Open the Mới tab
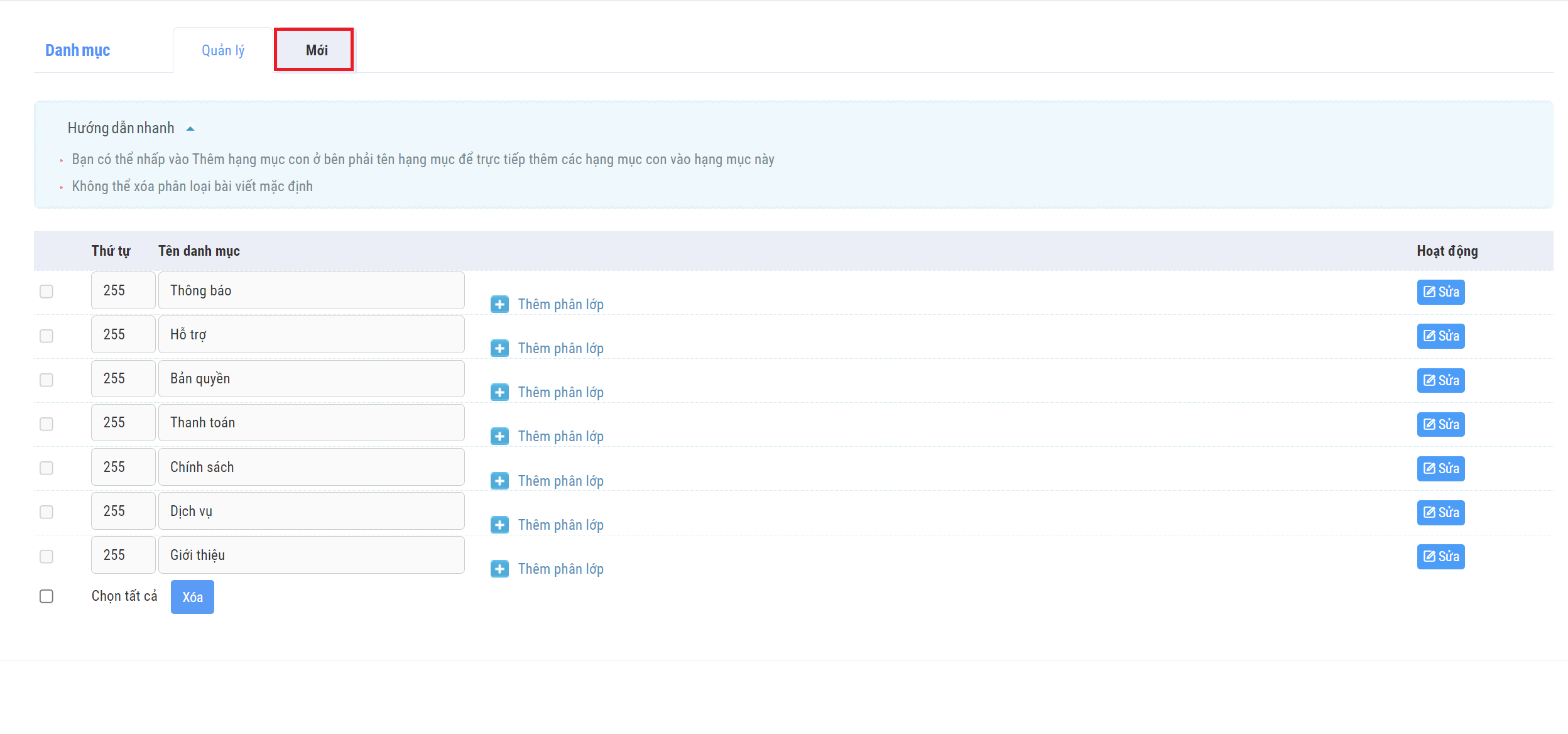Viewport: 1568px width, 734px height. click(x=316, y=50)
